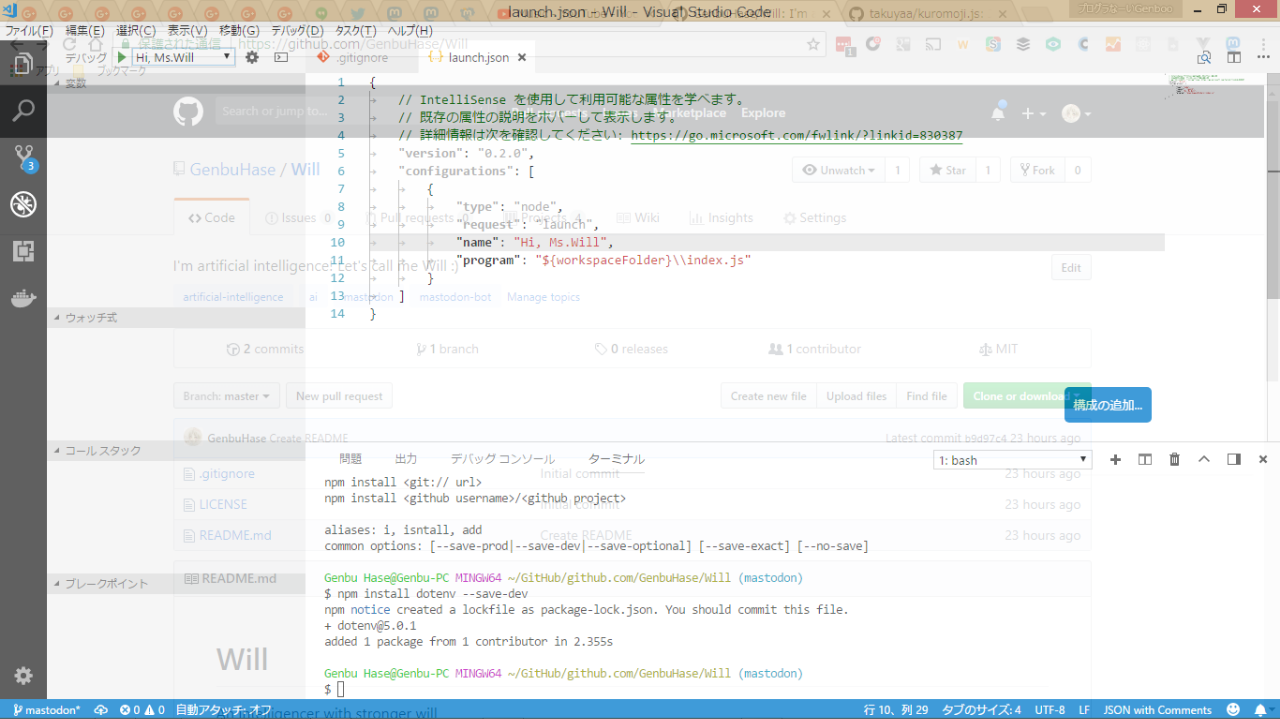Open the Extensions view icon
The image size is (1280, 719).
click(23, 251)
